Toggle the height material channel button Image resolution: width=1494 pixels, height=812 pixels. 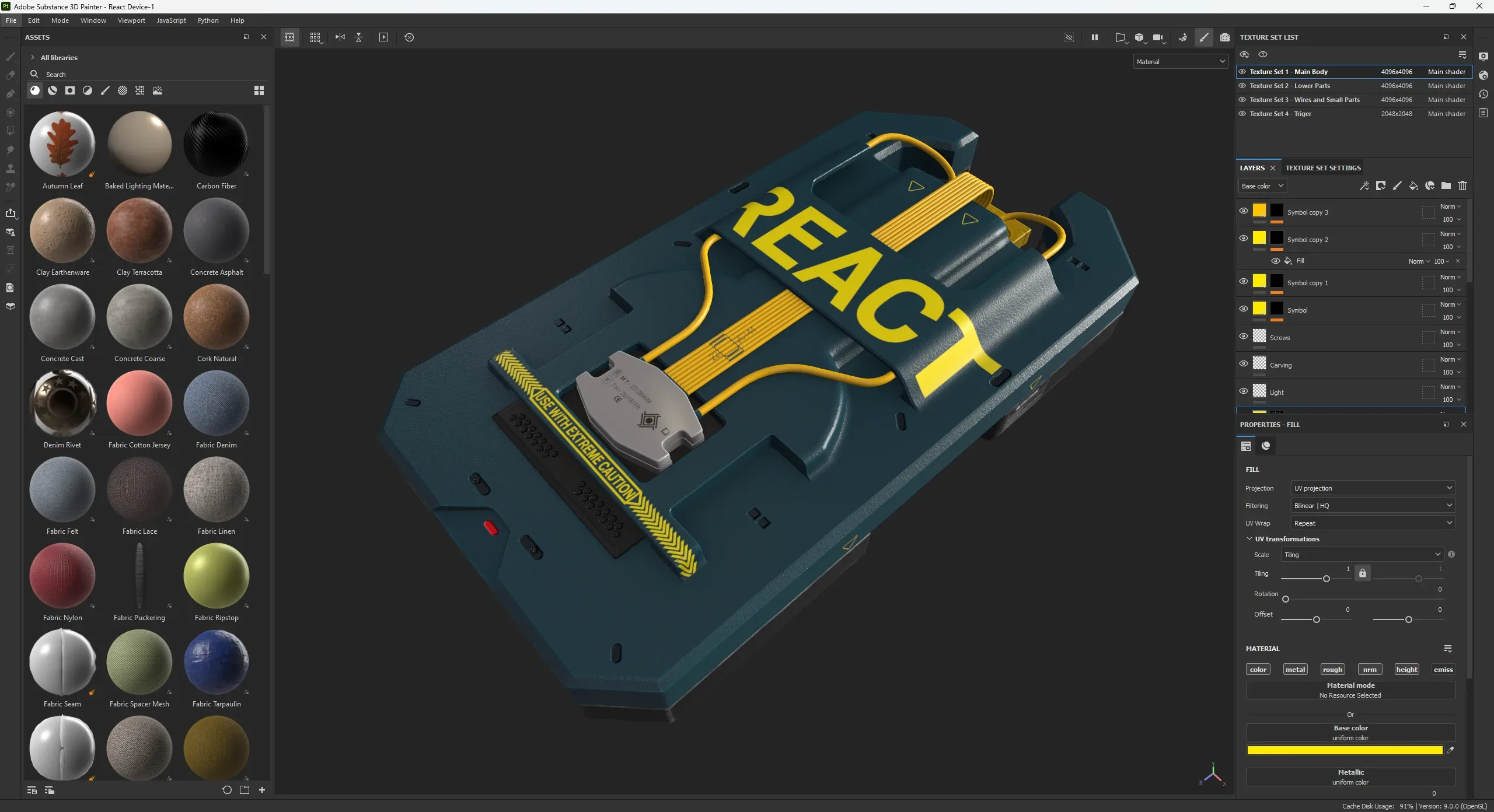pyautogui.click(x=1406, y=669)
